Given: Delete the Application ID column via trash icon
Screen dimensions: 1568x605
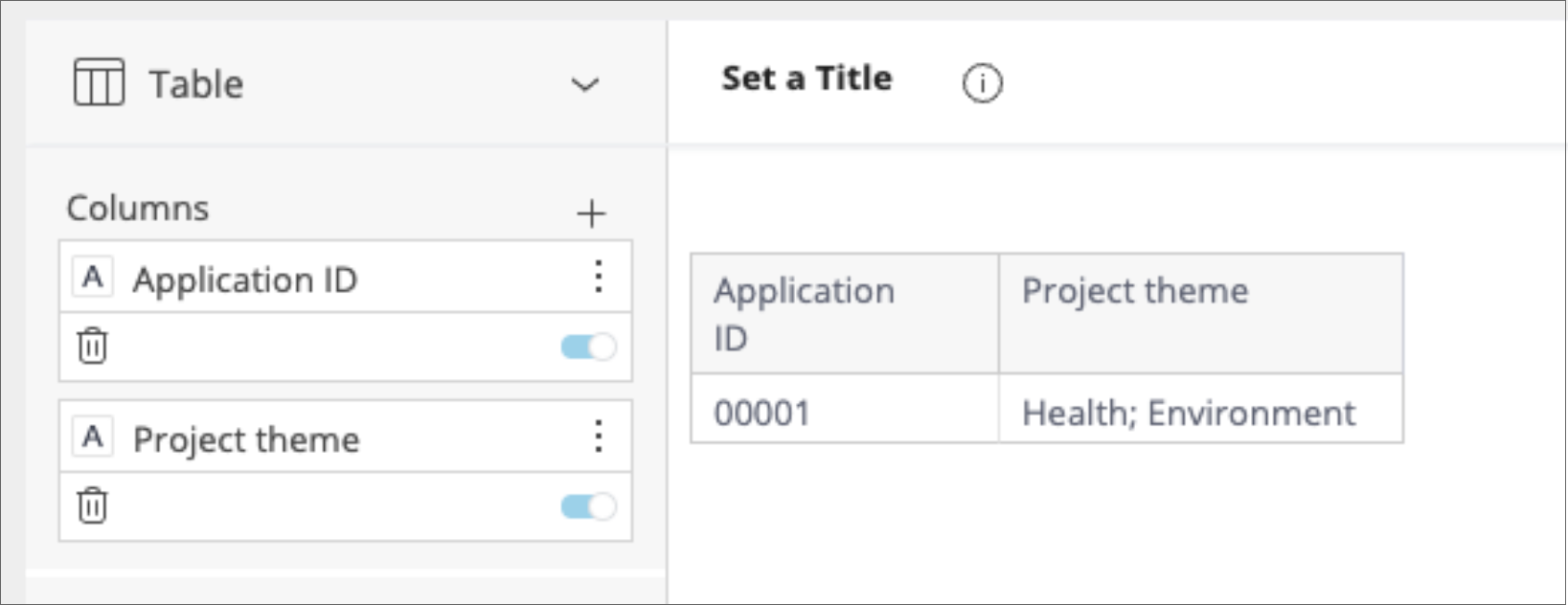Looking at the screenshot, I should (92, 346).
